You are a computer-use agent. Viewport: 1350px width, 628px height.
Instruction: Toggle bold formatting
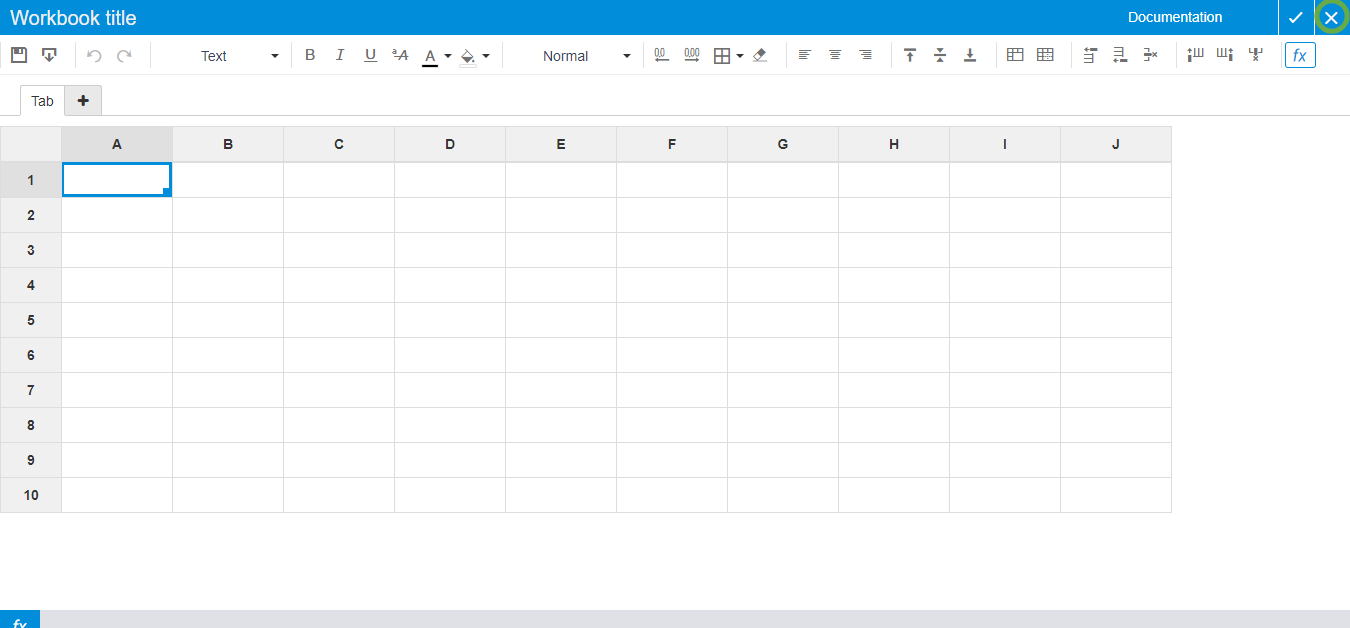coord(310,55)
